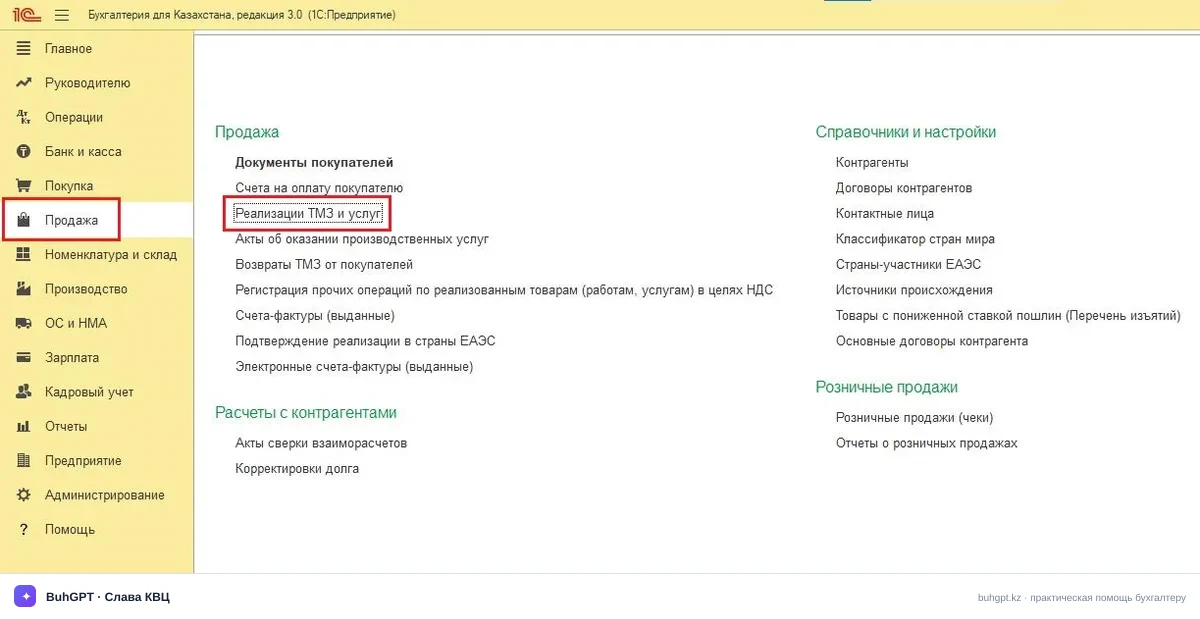Open Счета на оплату покупателю
This screenshot has width=1200, height=619.
[319, 188]
